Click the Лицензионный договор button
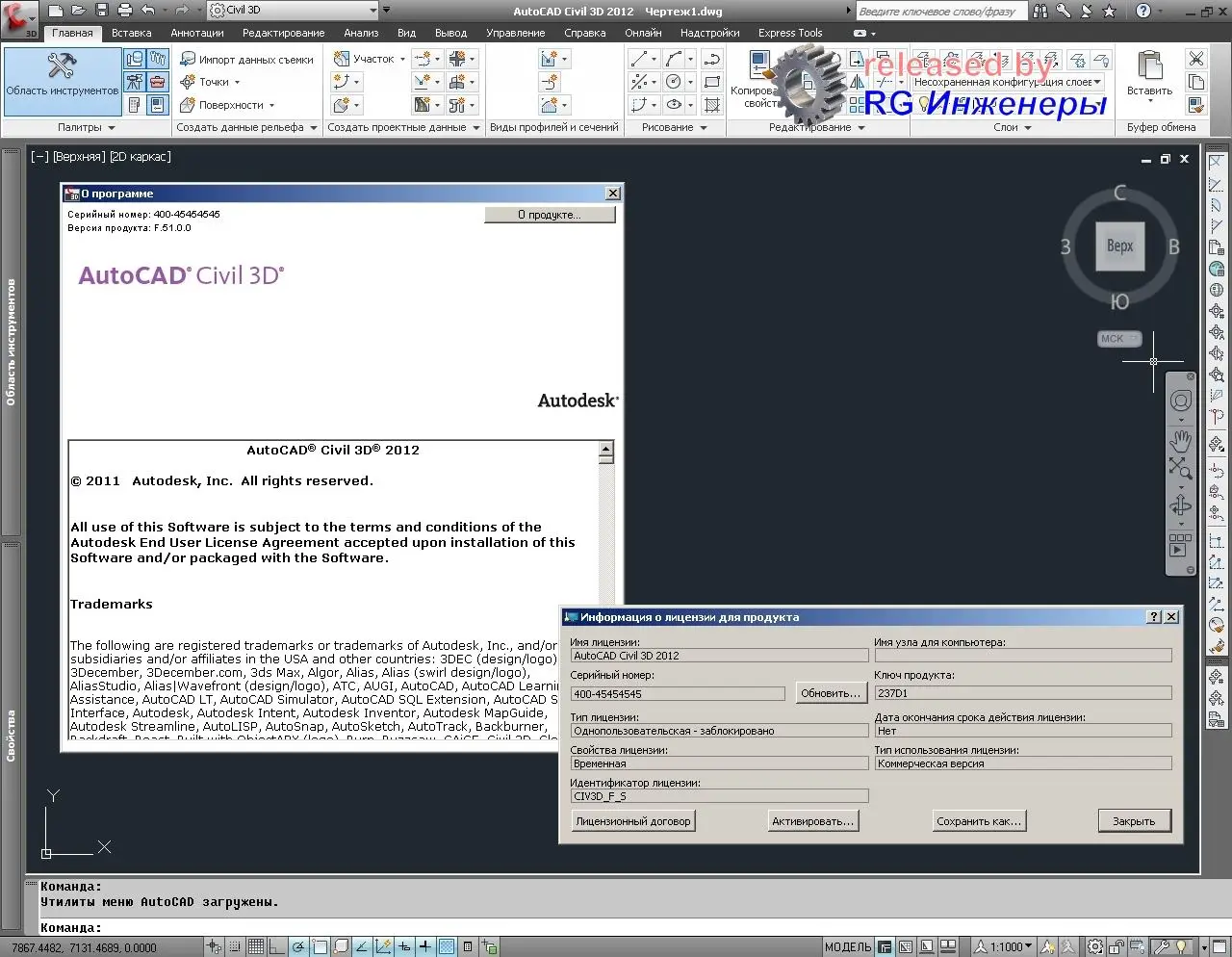 point(633,821)
